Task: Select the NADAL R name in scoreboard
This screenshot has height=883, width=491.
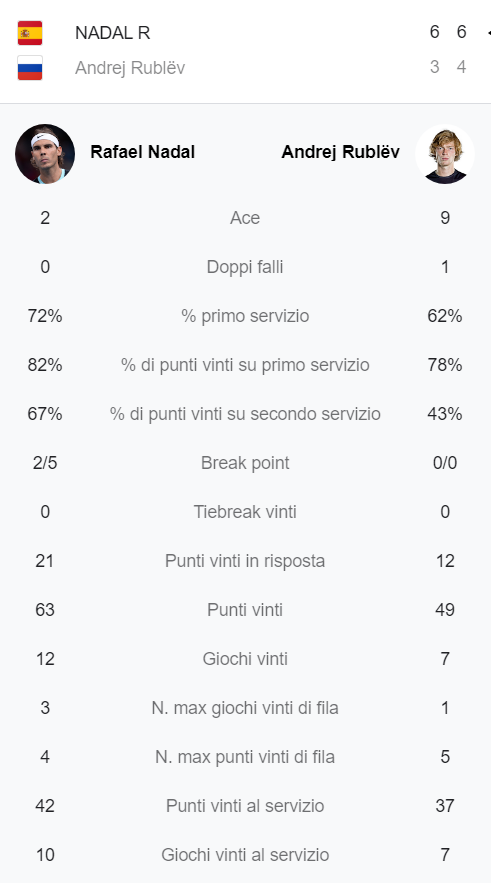Action: [x=113, y=33]
